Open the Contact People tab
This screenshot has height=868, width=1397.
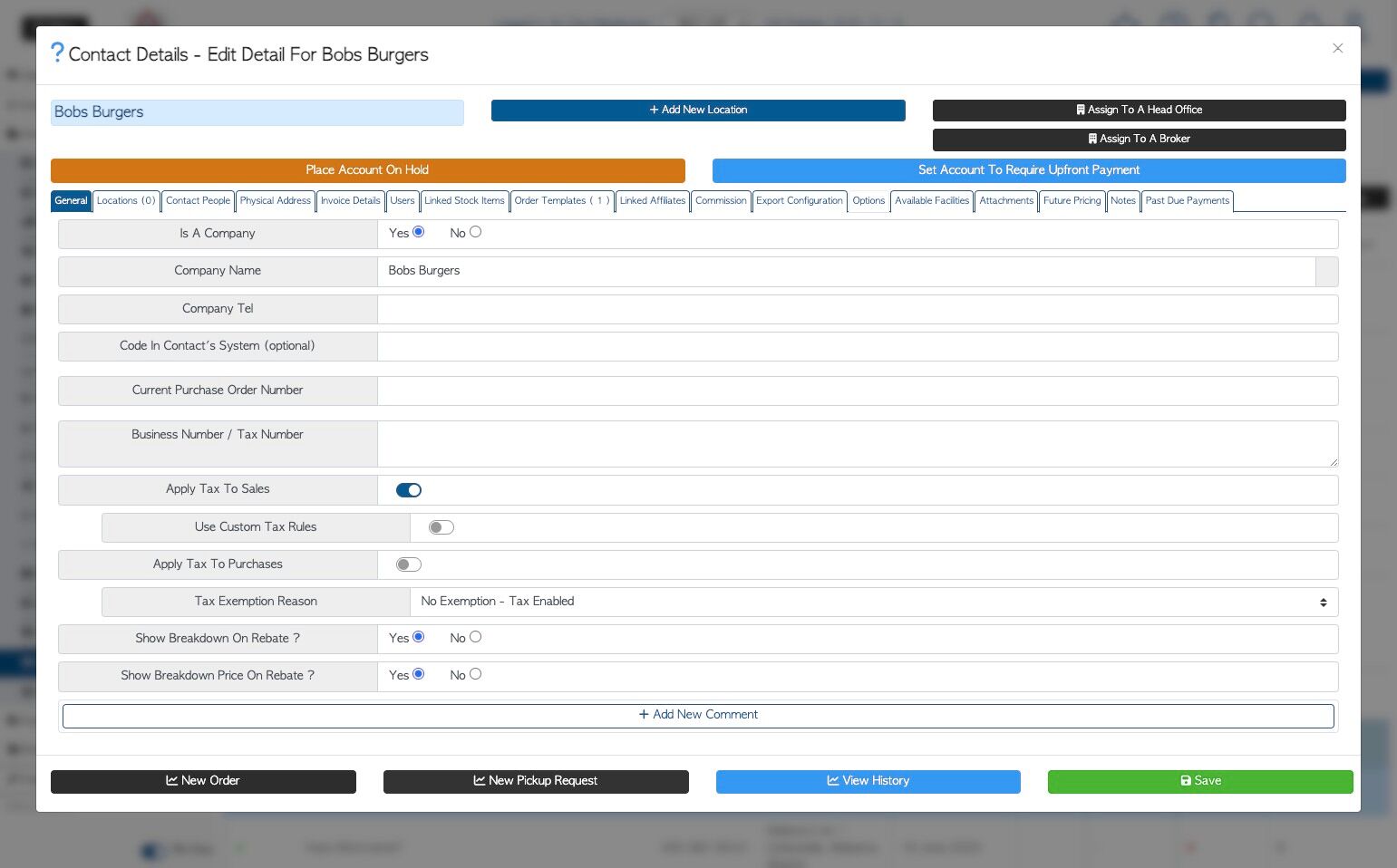coord(198,201)
